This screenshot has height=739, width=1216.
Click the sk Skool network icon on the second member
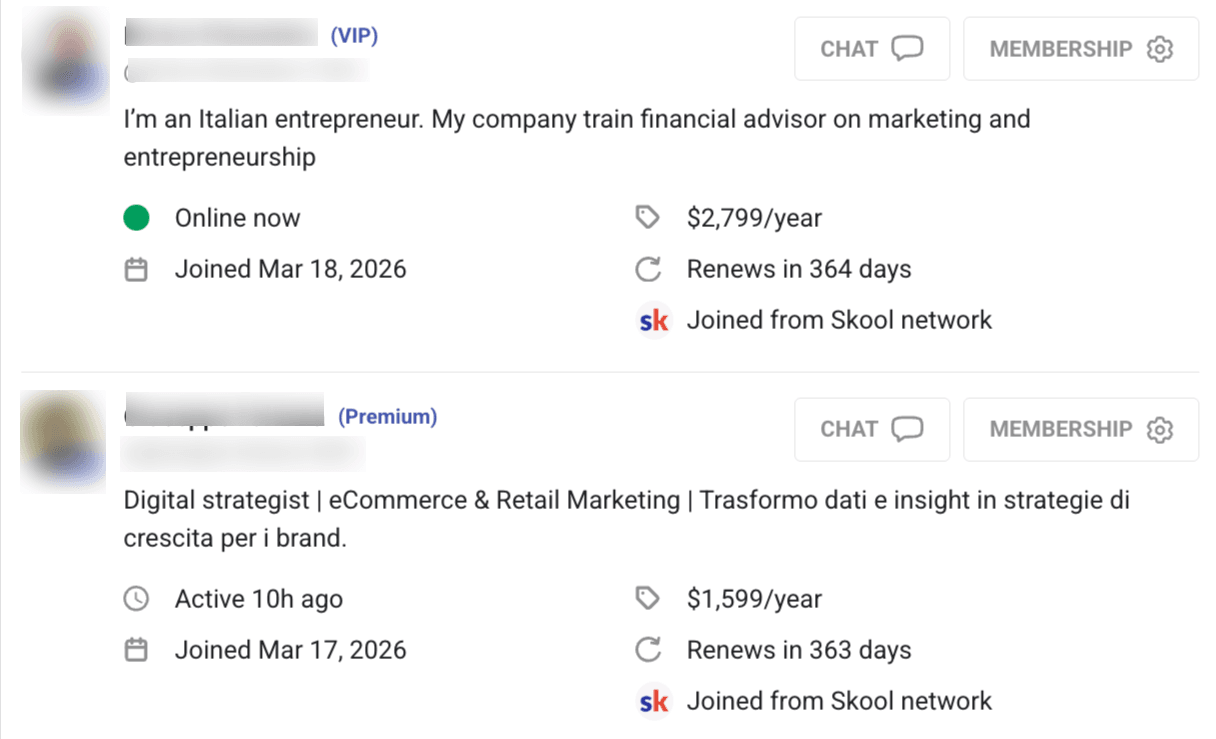(653, 701)
